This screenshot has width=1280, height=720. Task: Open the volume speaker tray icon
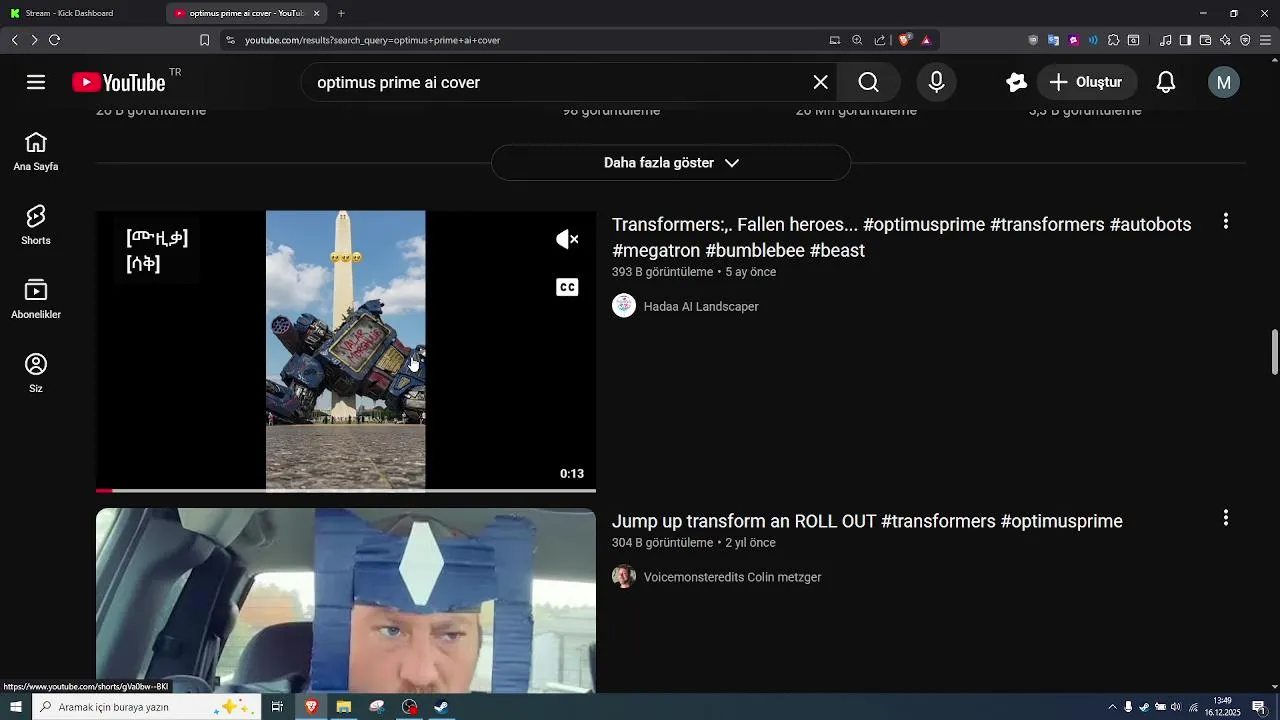coord(1176,707)
